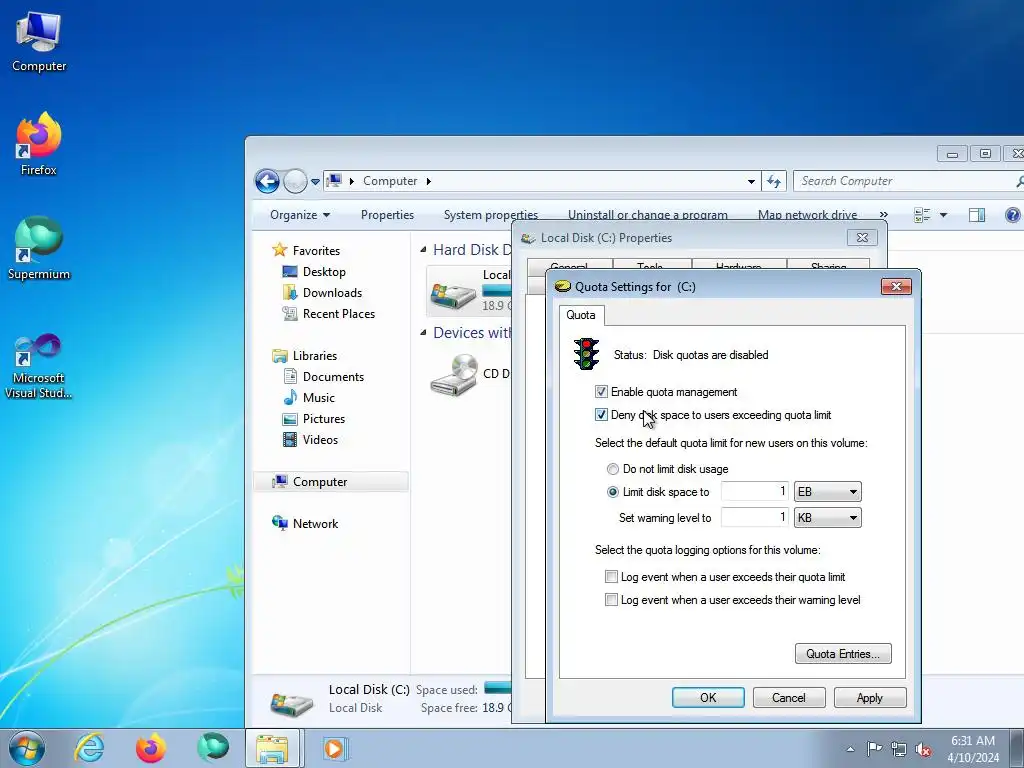Click OK in Quota Settings
This screenshot has height=768, width=1024.
pos(708,697)
